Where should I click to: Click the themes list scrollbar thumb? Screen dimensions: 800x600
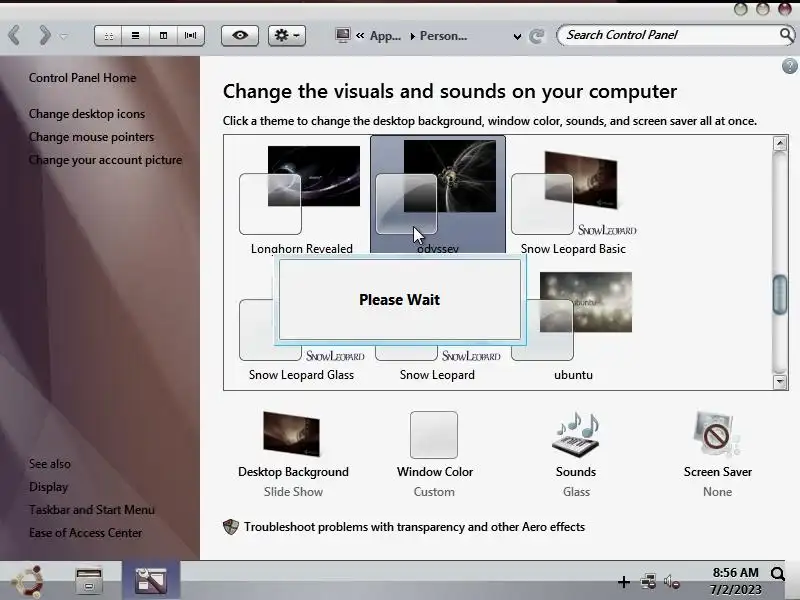click(780, 294)
